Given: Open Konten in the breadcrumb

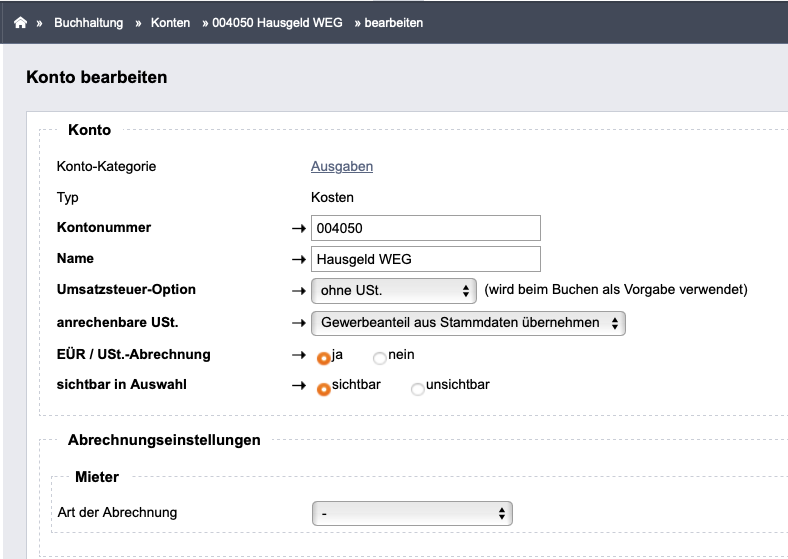Looking at the screenshot, I should click(170, 23).
